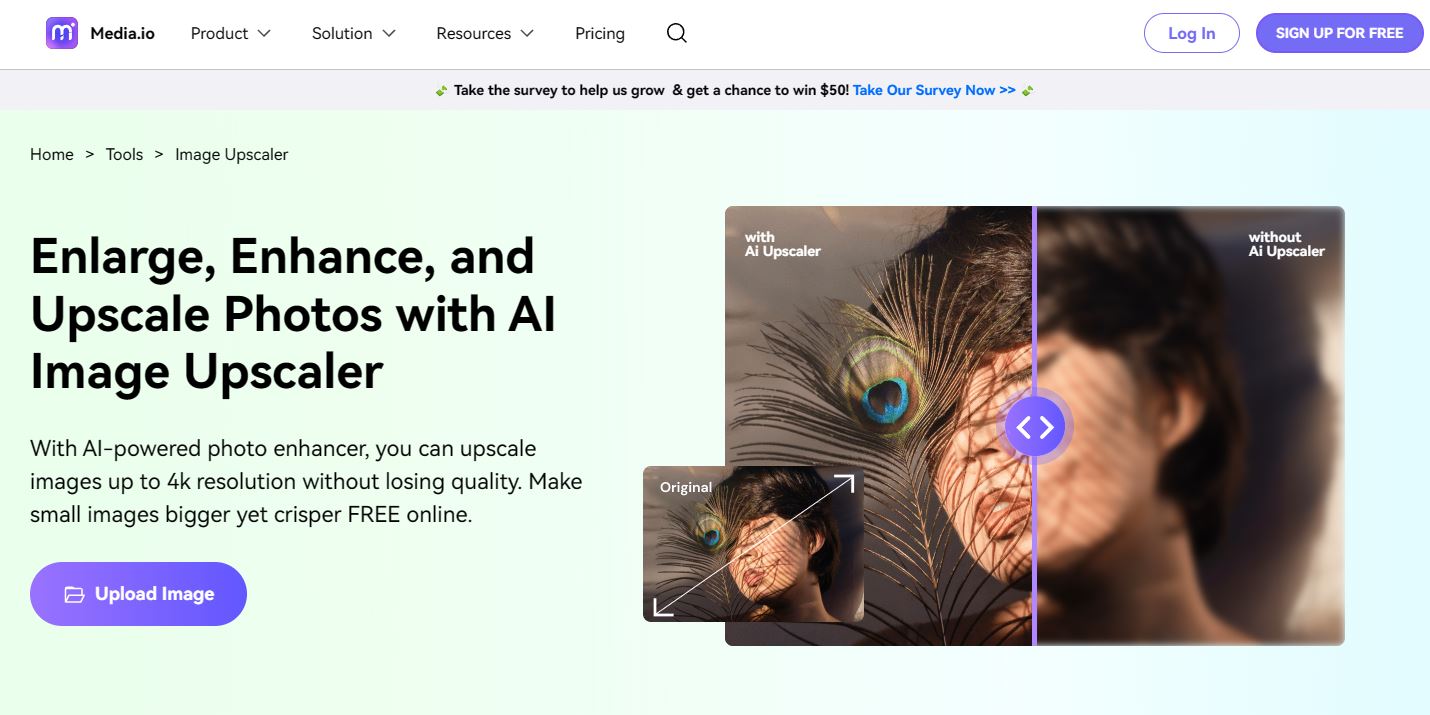Expand the Product dropdown menu
Screen dimensions: 1430x715
[x=230, y=33]
